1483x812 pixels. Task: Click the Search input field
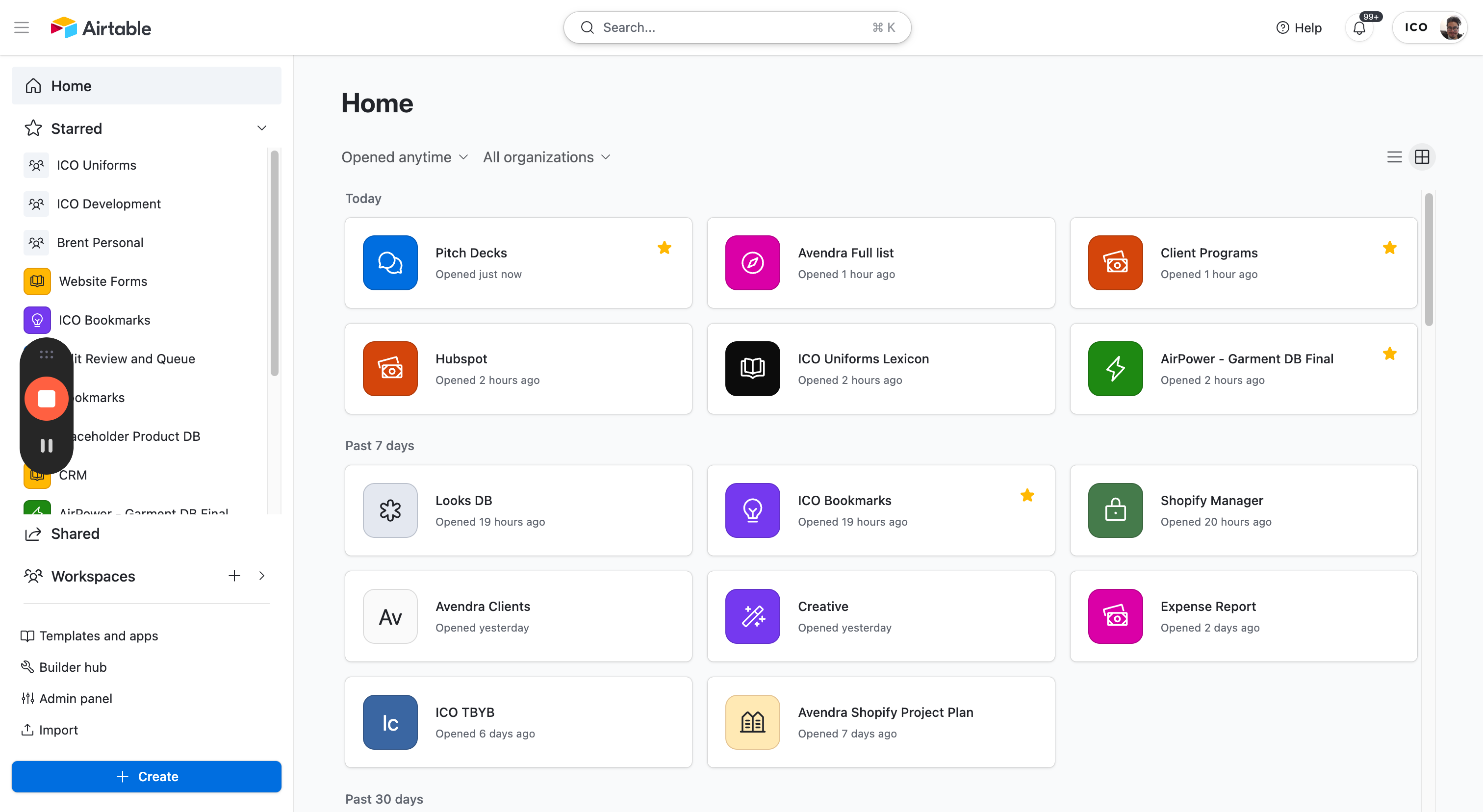[736, 27]
